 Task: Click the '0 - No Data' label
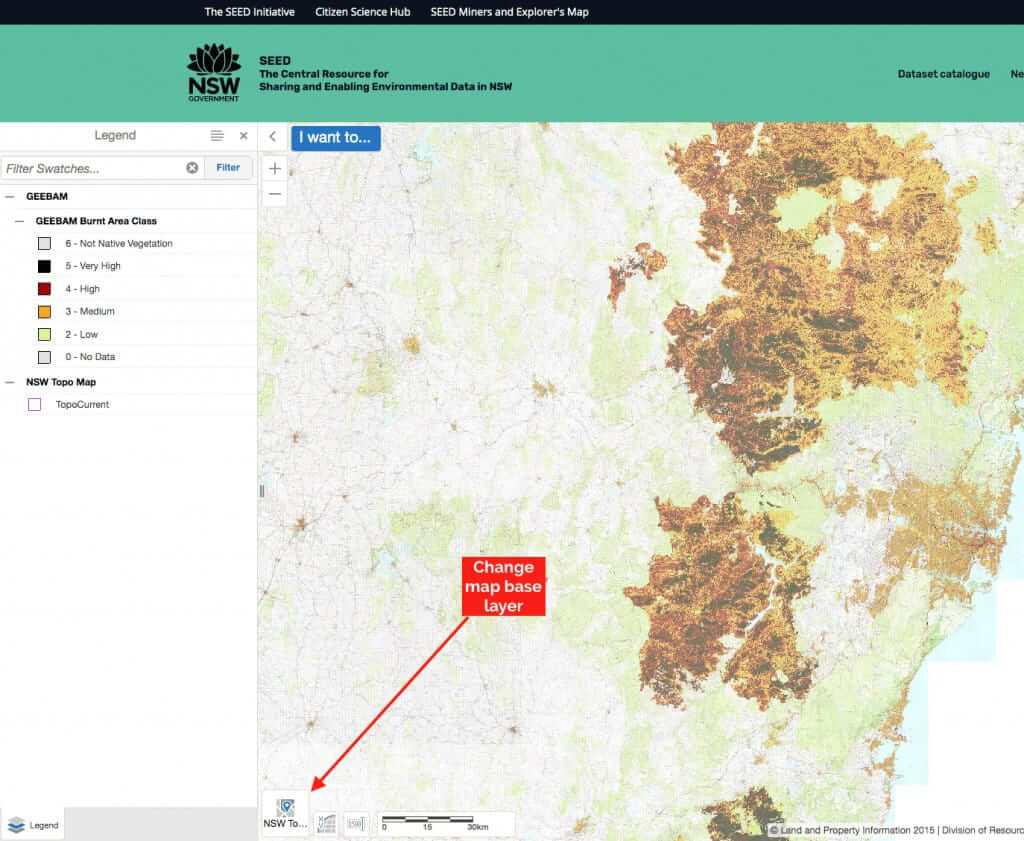[x=90, y=357]
